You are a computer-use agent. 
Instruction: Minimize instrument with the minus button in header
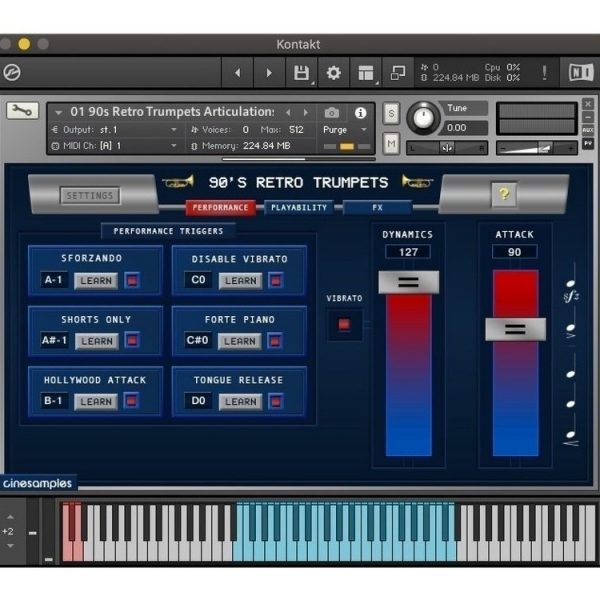588,117
